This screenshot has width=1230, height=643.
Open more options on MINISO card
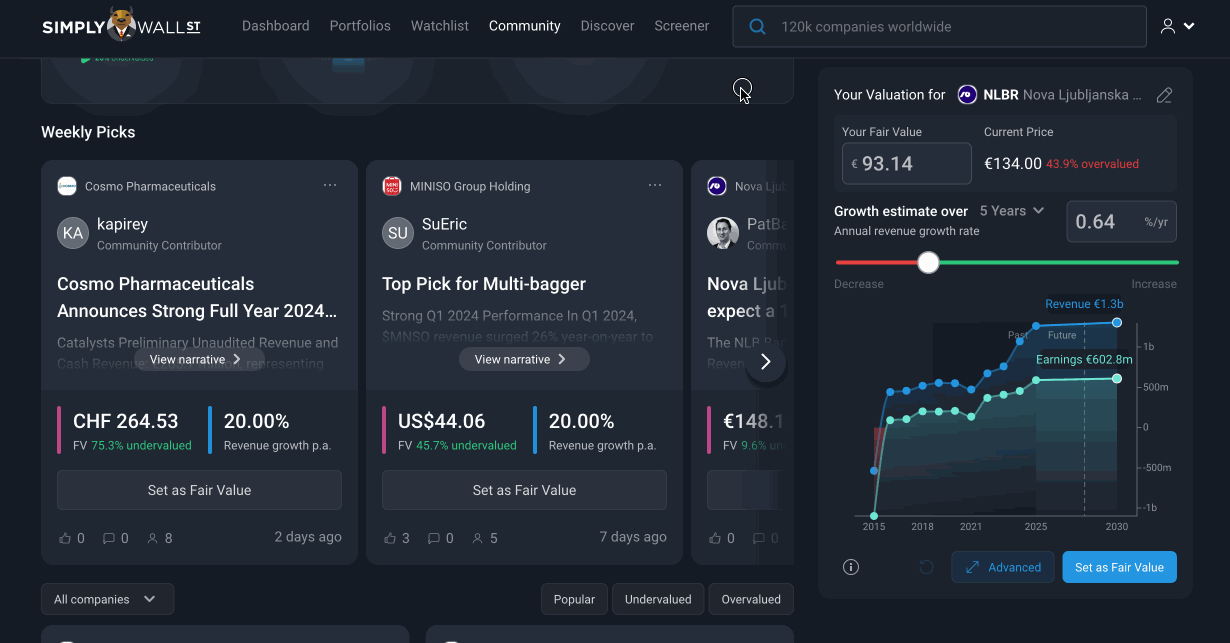[655, 186]
